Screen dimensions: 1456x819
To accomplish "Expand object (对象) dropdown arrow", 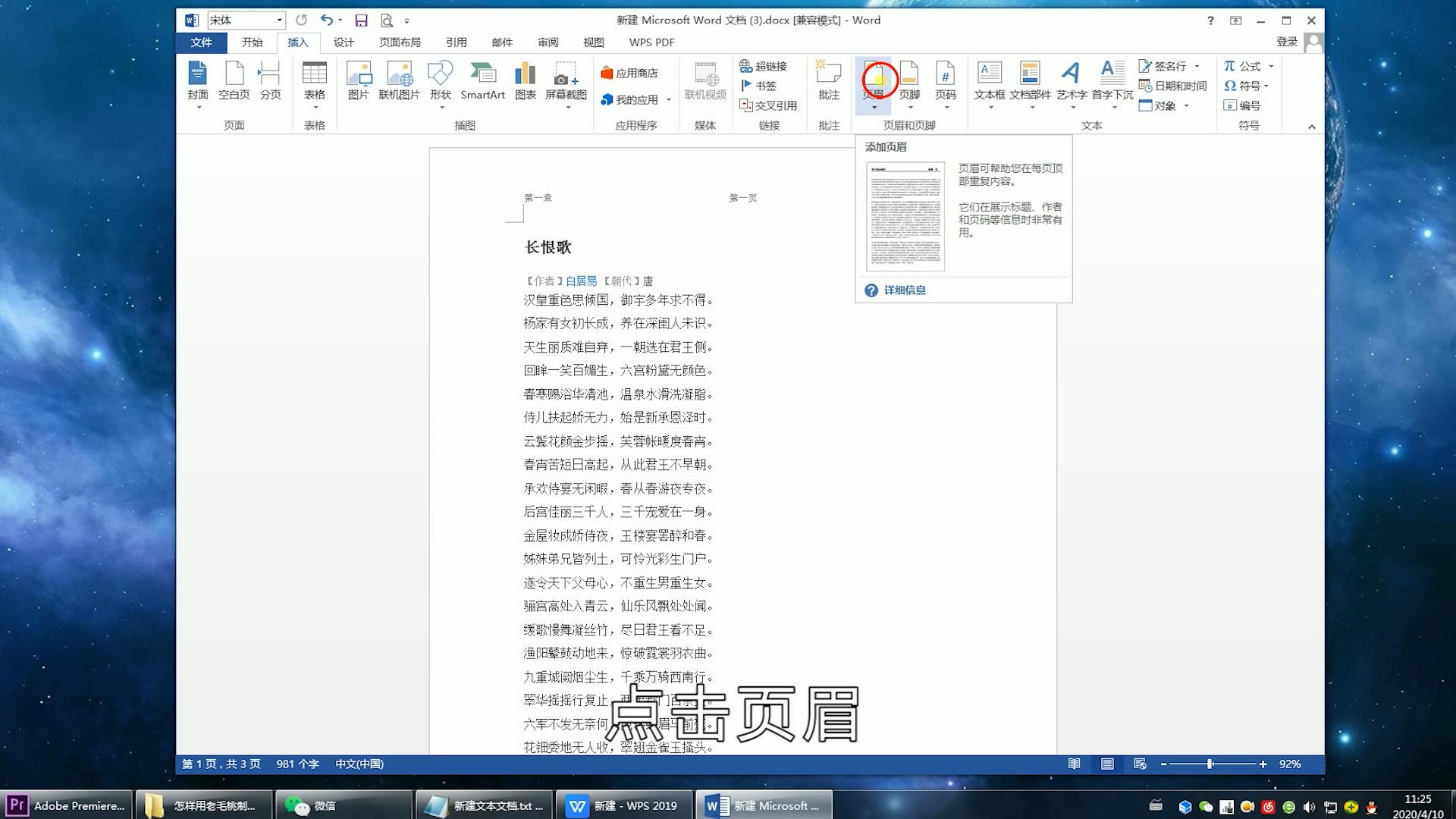I will point(1186,105).
